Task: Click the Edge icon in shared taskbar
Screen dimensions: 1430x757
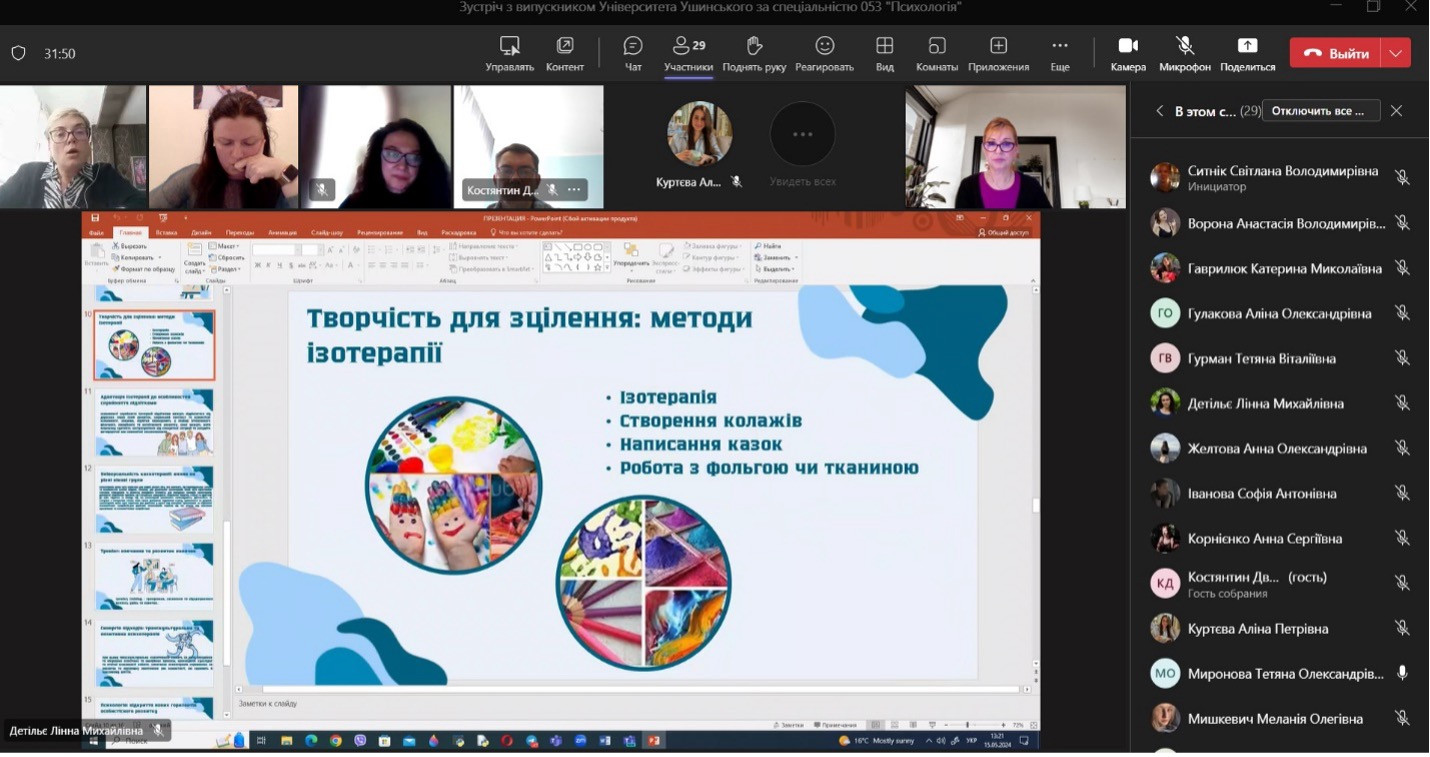Action: tap(311, 741)
